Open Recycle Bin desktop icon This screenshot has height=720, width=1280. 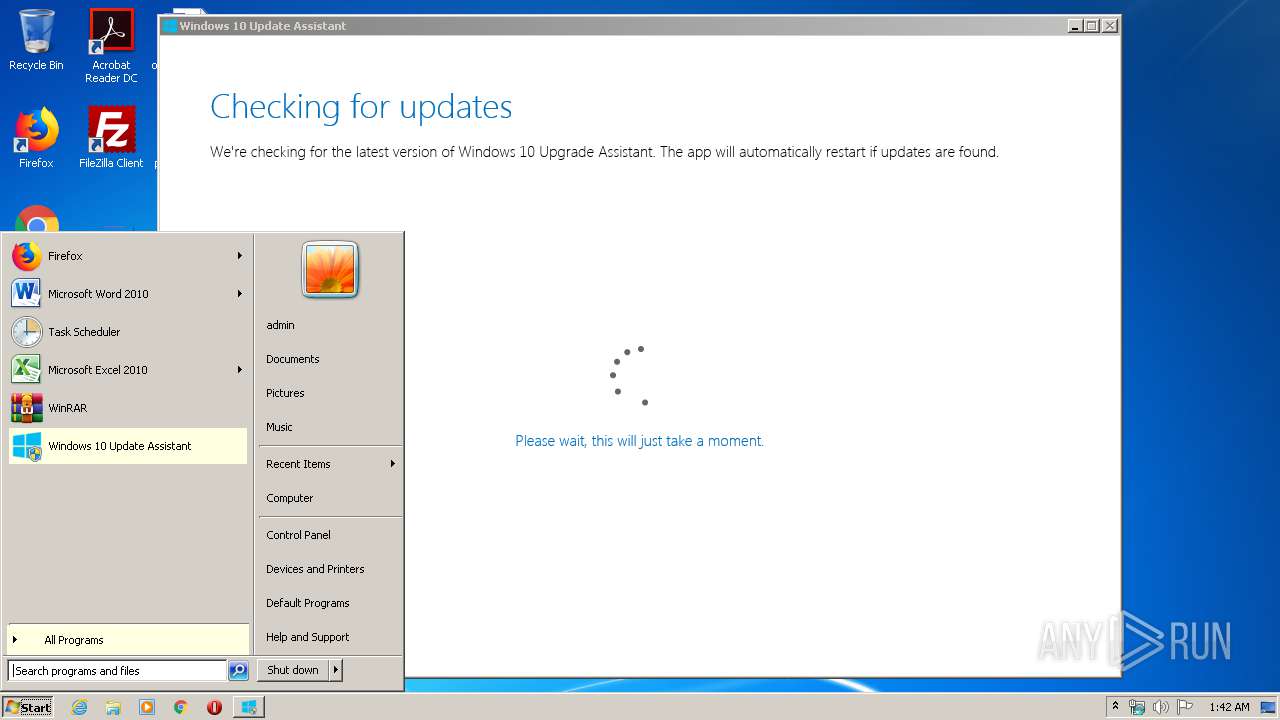coord(36,40)
